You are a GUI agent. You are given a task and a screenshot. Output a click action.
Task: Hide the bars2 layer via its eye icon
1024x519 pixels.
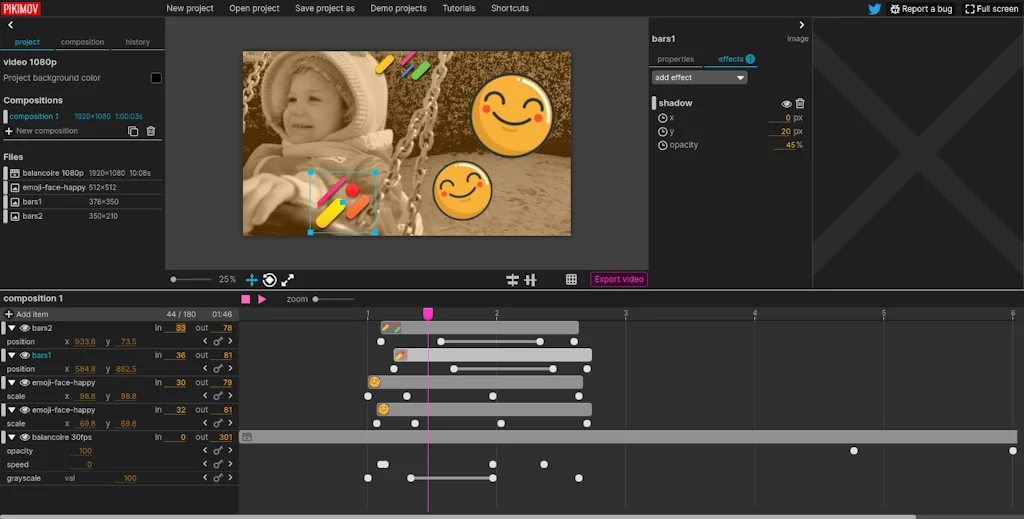(25, 328)
